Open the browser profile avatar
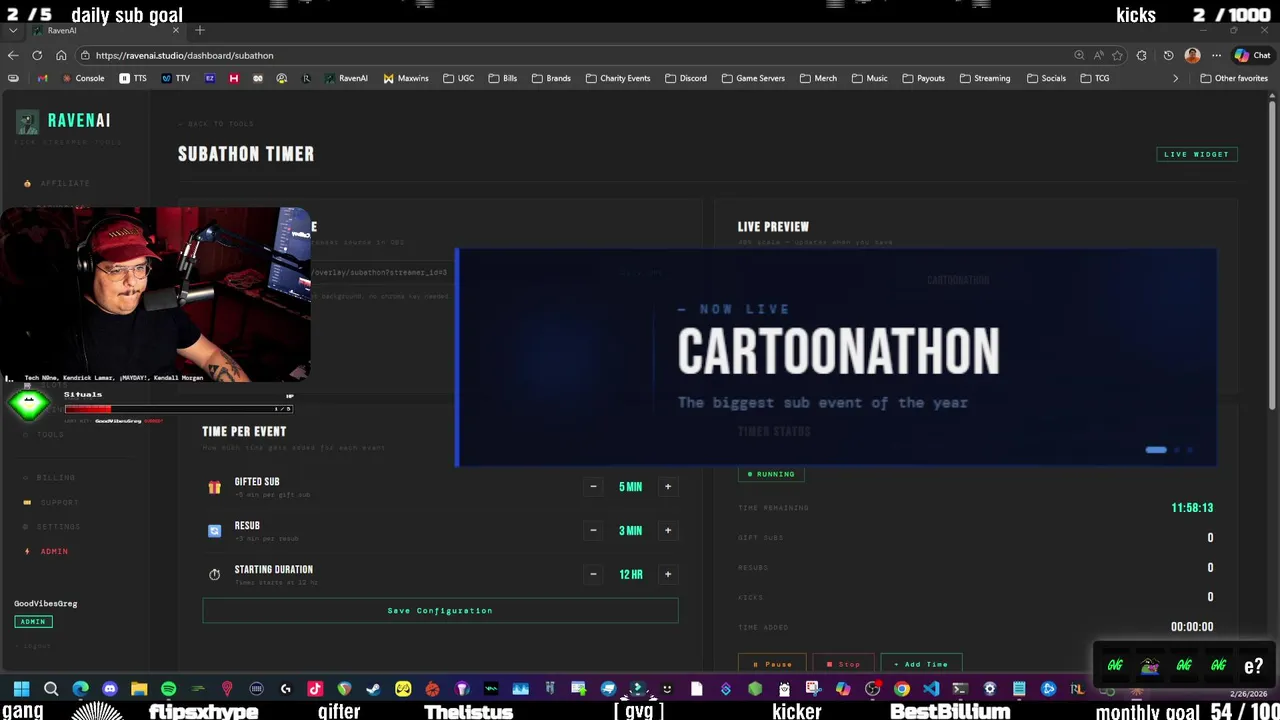This screenshot has height=720, width=1280. [1192, 55]
